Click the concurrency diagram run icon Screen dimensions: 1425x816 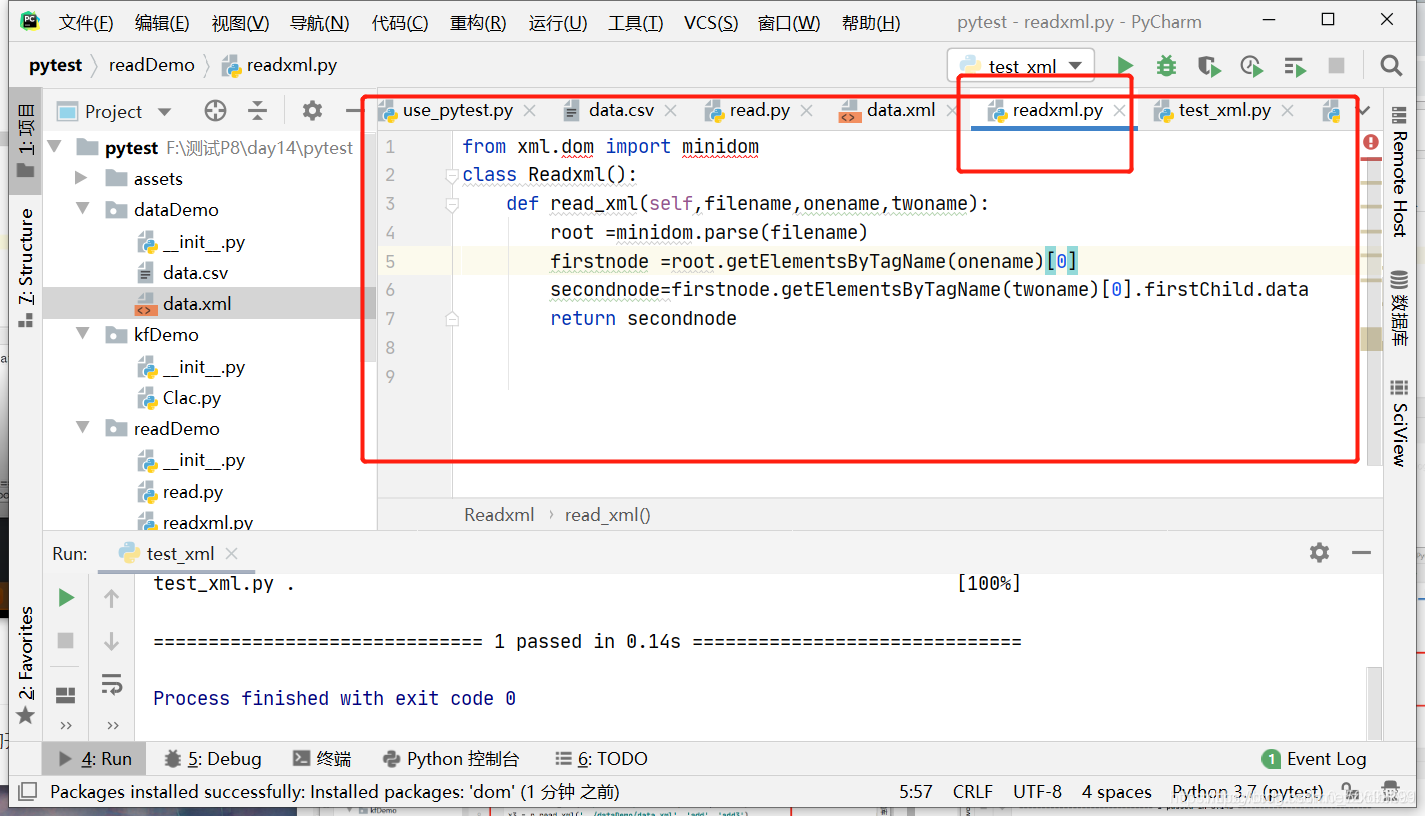click(1295, 66)
